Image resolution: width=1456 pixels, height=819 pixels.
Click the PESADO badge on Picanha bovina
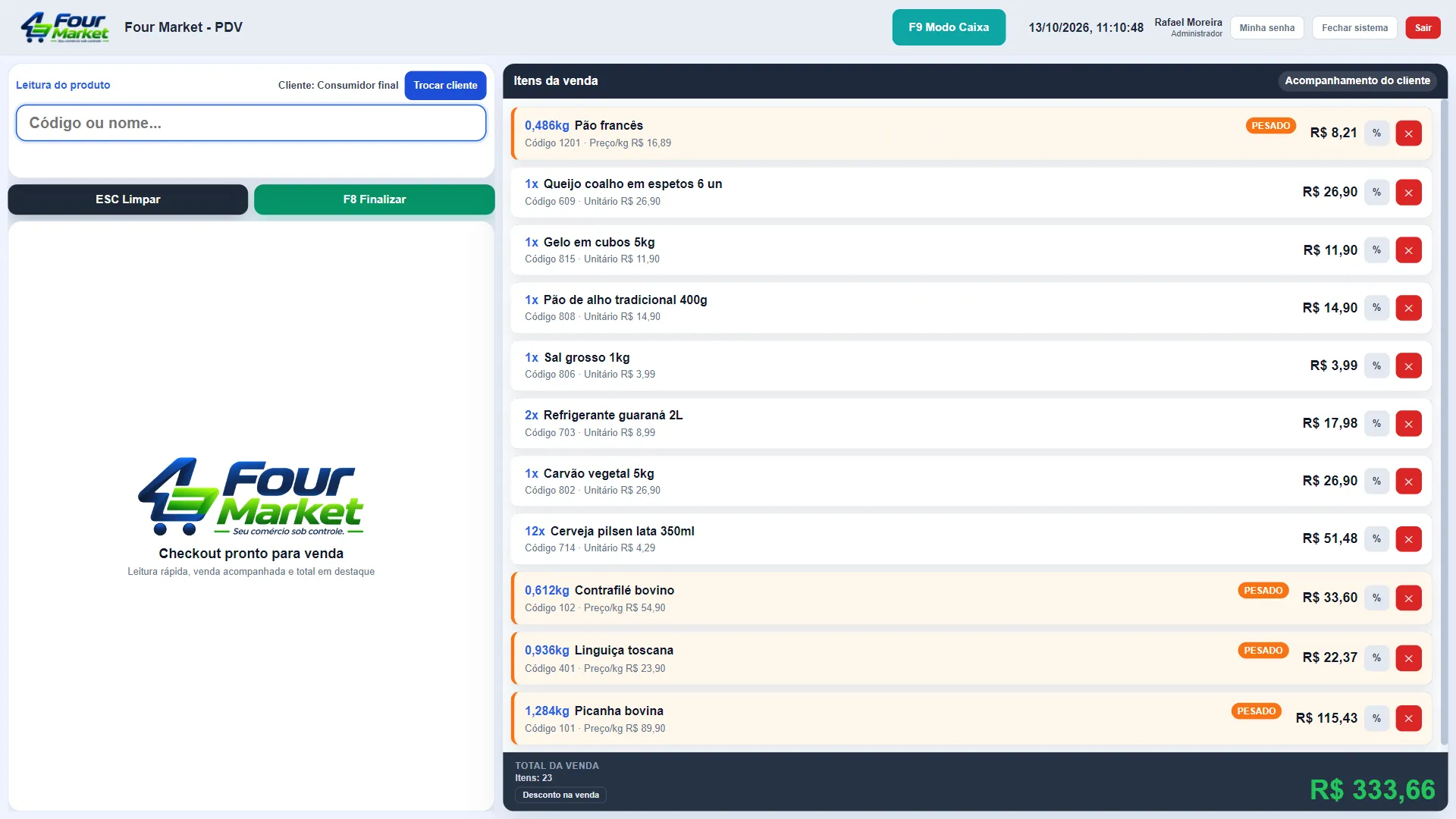[x=1256, y=711]
